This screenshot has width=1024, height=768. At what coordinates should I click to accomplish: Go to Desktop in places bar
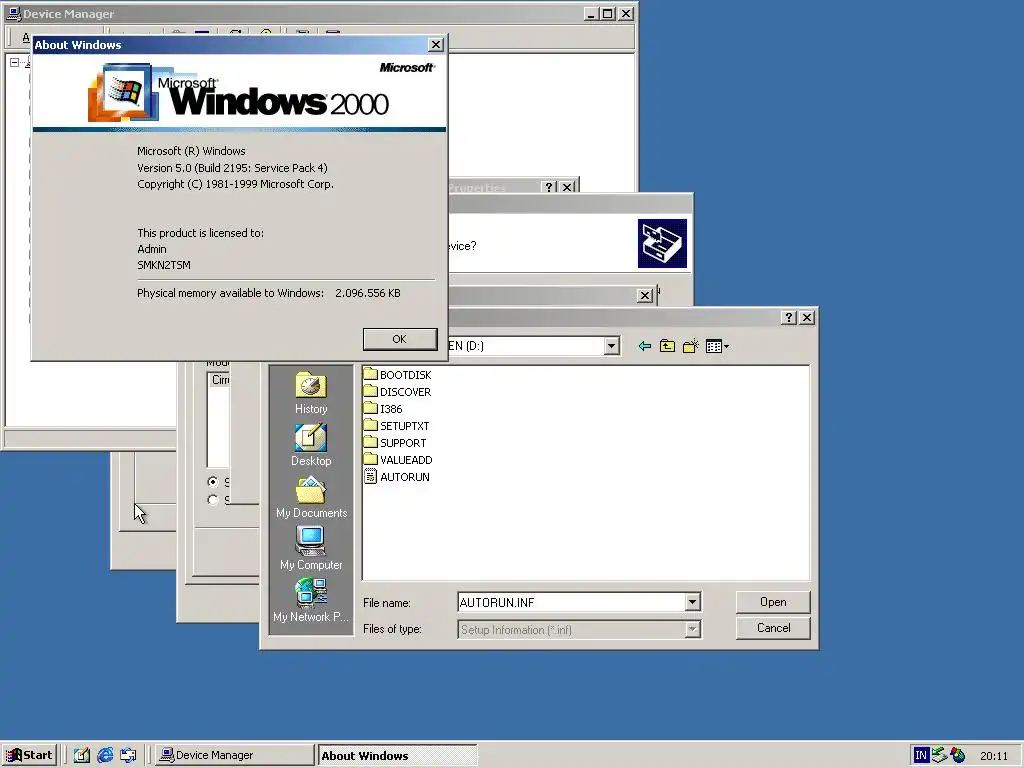point(311,445)
